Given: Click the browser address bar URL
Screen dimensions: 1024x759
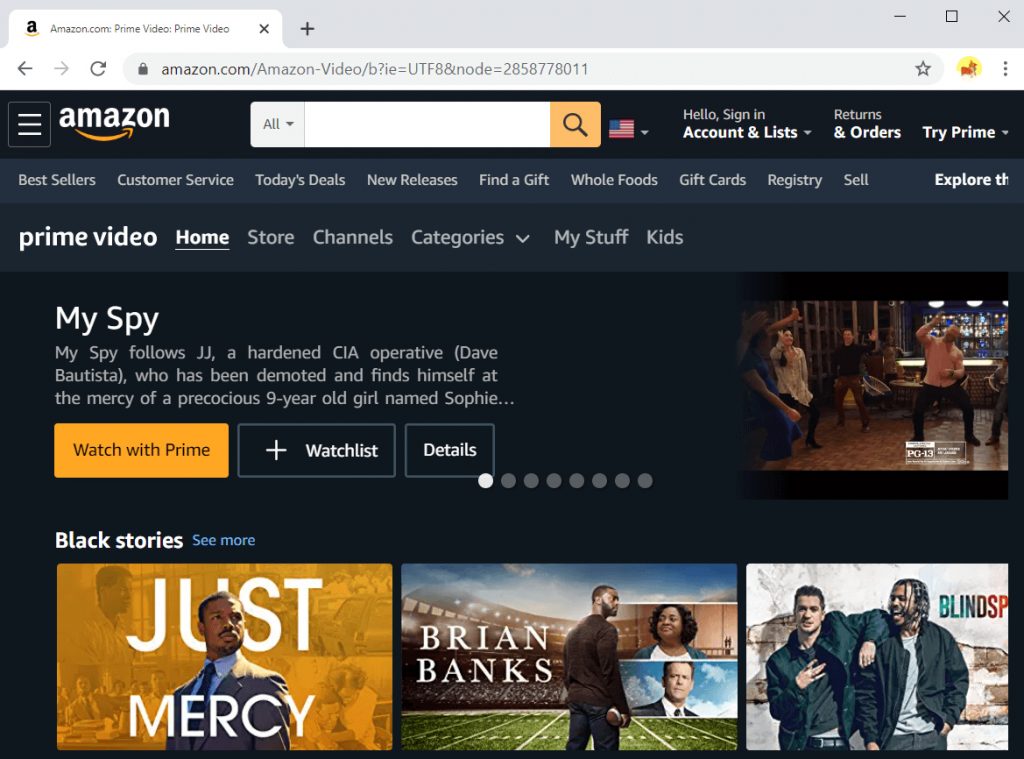Looking at the screenshot, I should point(374,69).
